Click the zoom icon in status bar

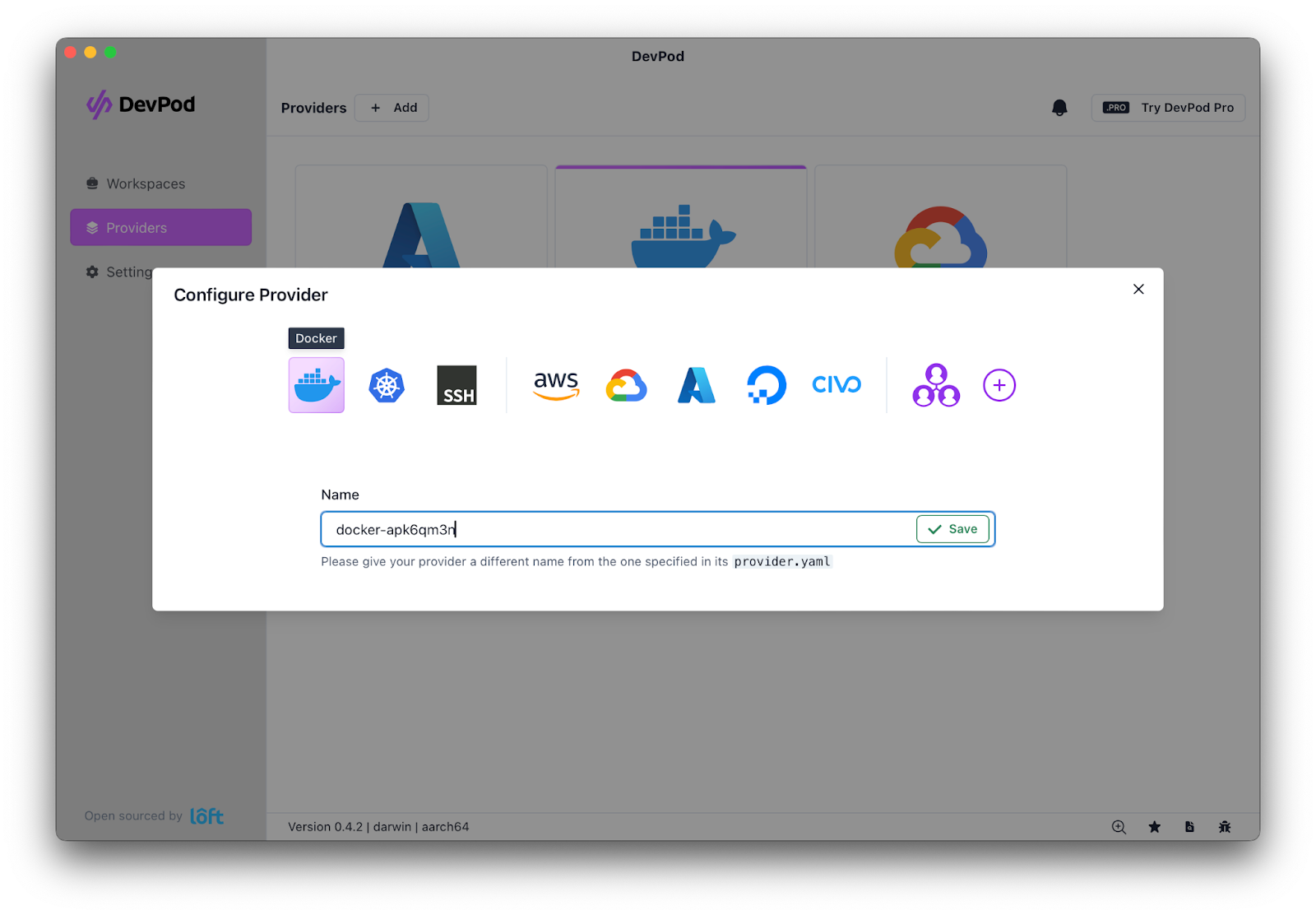[1119, 827]
